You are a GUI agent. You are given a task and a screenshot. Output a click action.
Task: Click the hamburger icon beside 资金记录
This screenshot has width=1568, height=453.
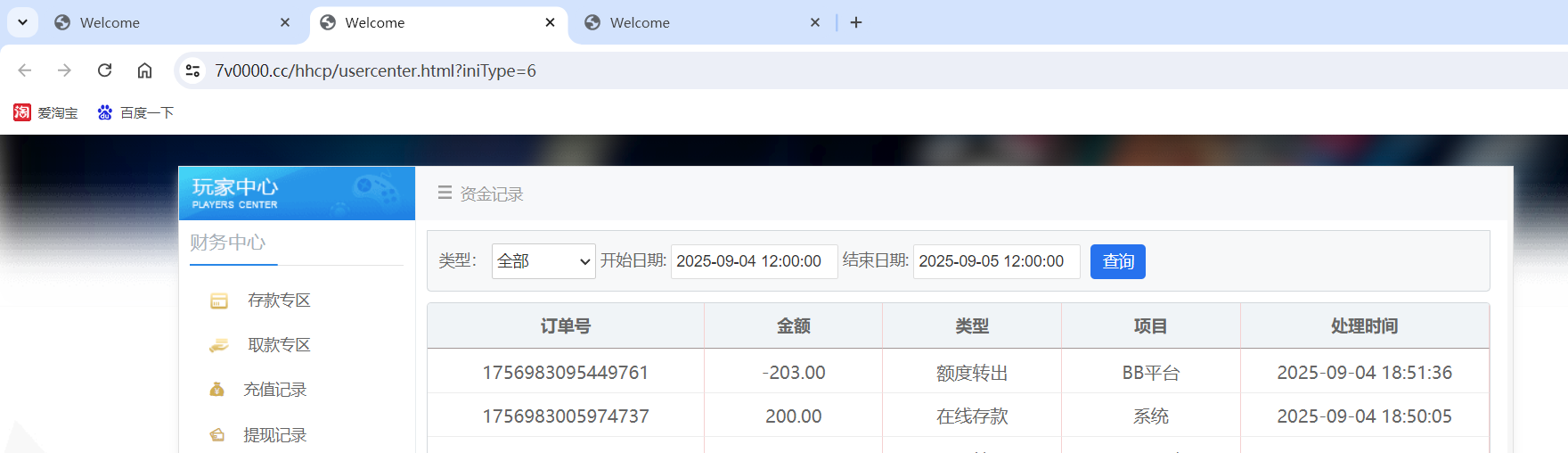445,193
